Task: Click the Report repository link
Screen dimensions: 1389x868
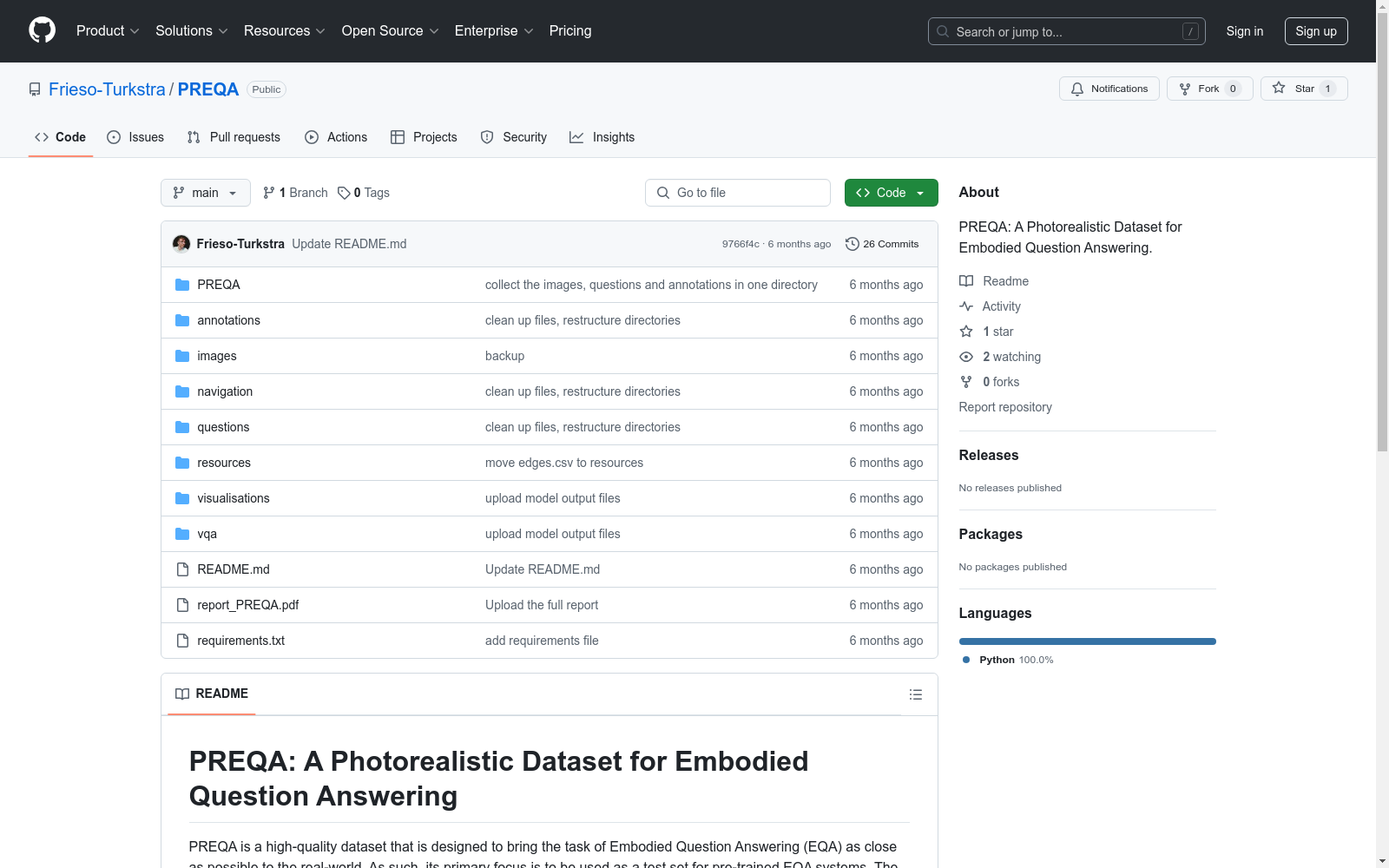Action: (1005, 407)
